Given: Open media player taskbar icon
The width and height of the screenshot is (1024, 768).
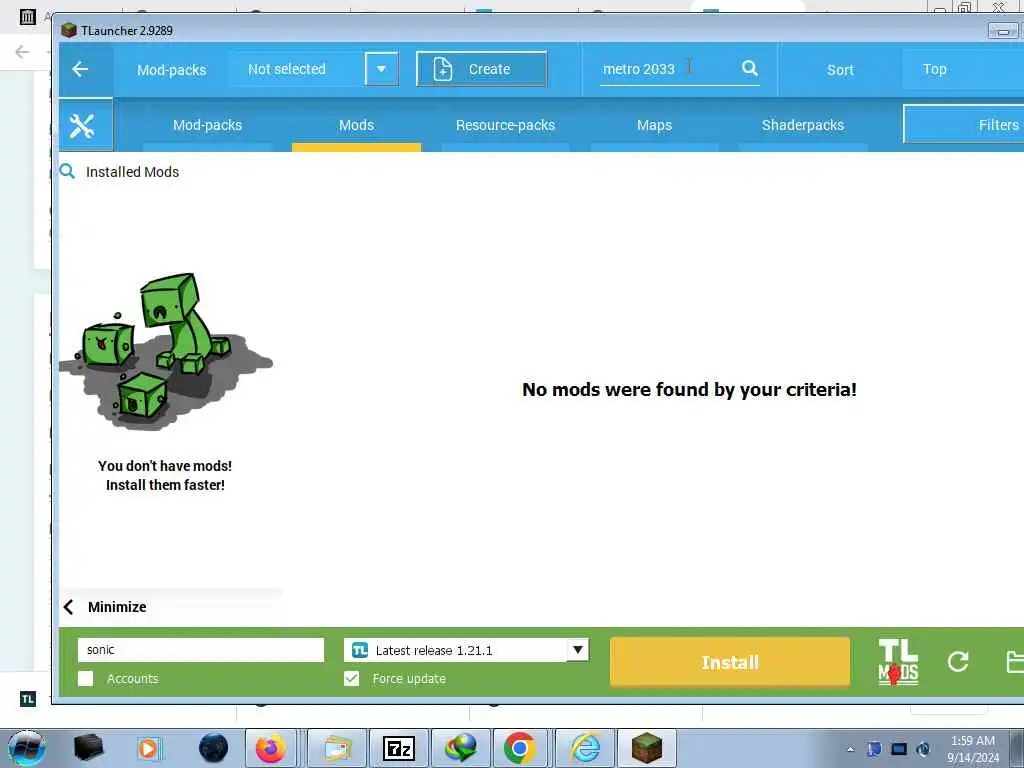Looking at the screenshot, I should pos(148,748).
